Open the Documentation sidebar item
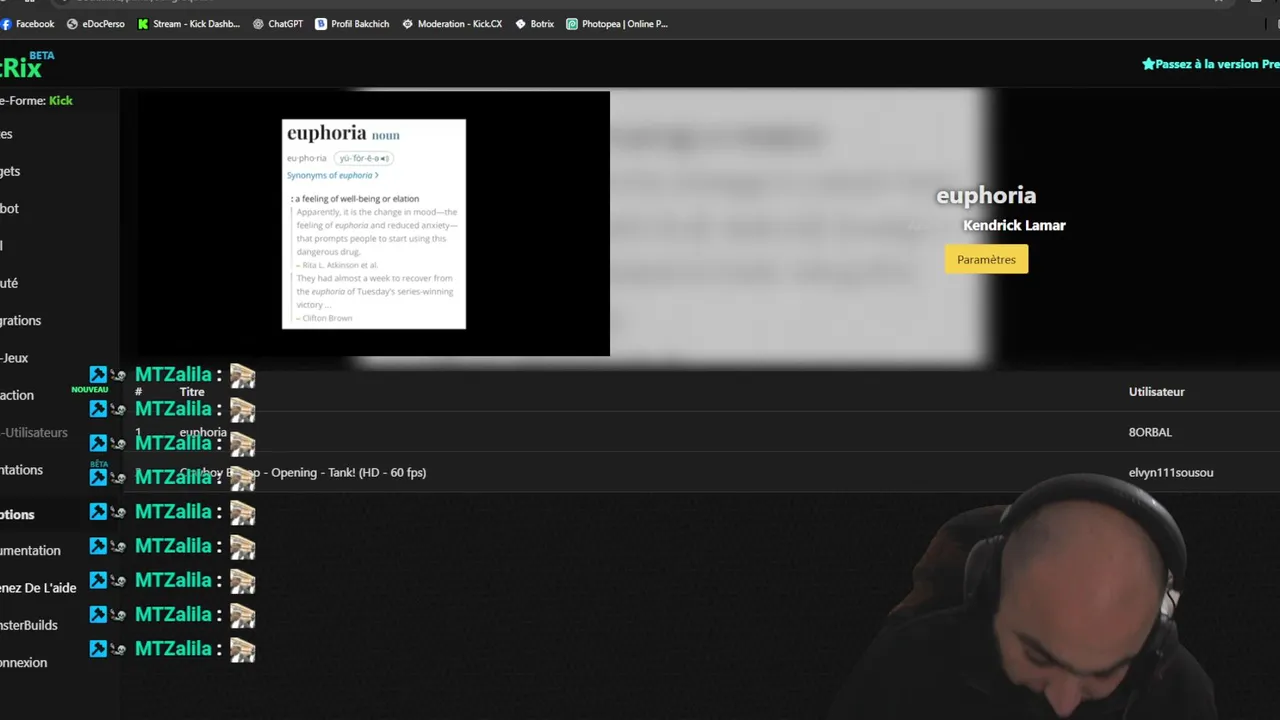The width and height of the screenshot is (1280, 720). click(30, 550)
